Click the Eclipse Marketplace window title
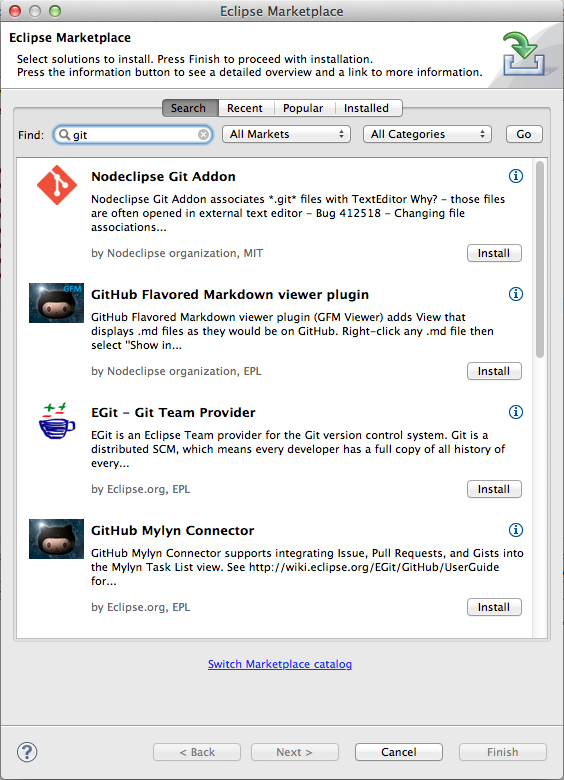Screen dimensions: 564x780 tap(282, 11)
